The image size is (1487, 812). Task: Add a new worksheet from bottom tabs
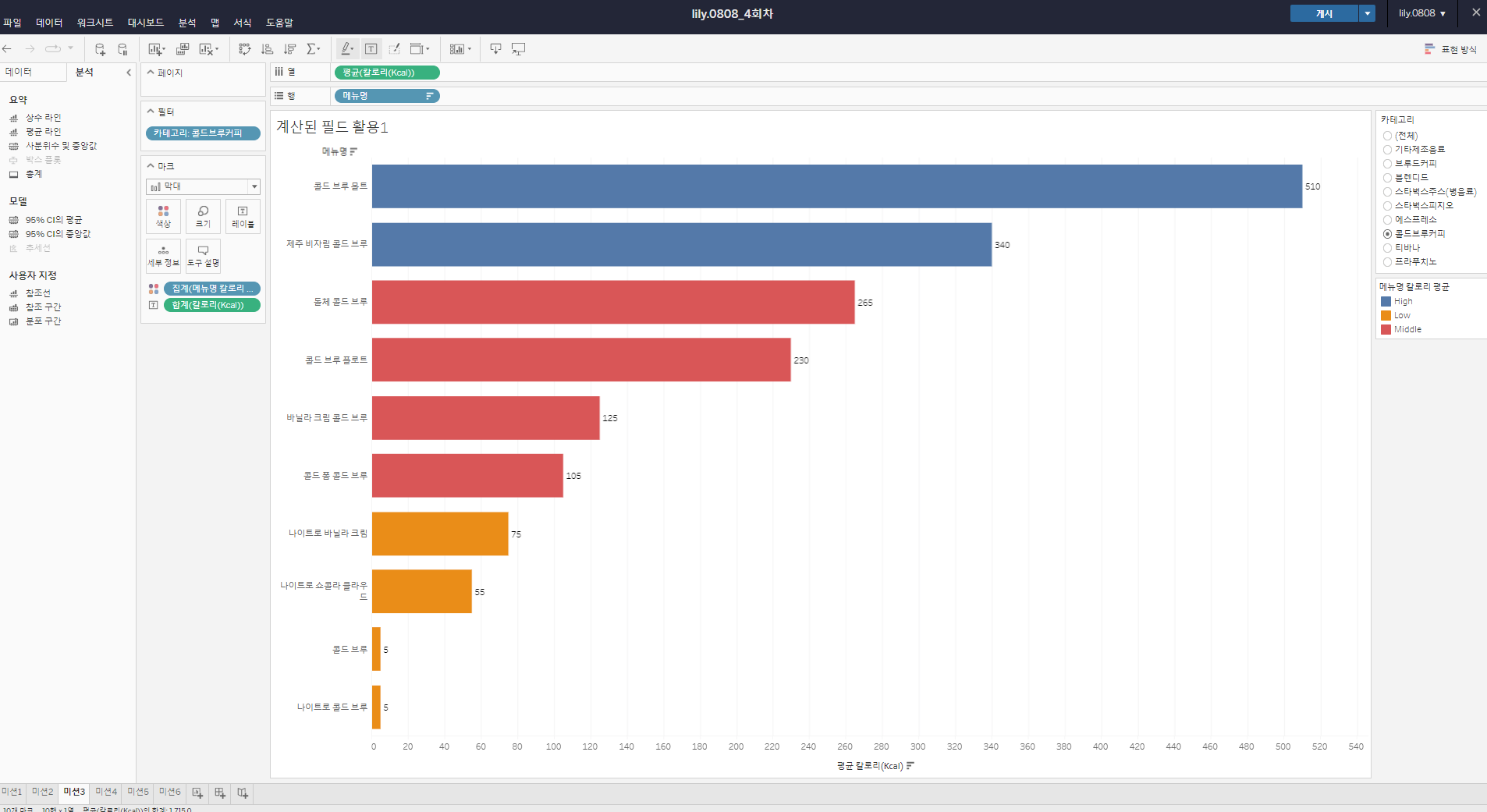click(197, 792)
